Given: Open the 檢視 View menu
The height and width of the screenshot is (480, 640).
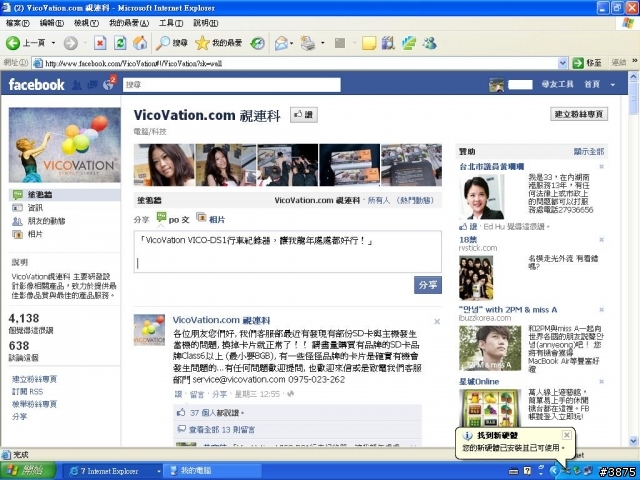Looking at the screenshot, I should coord(86,23).
